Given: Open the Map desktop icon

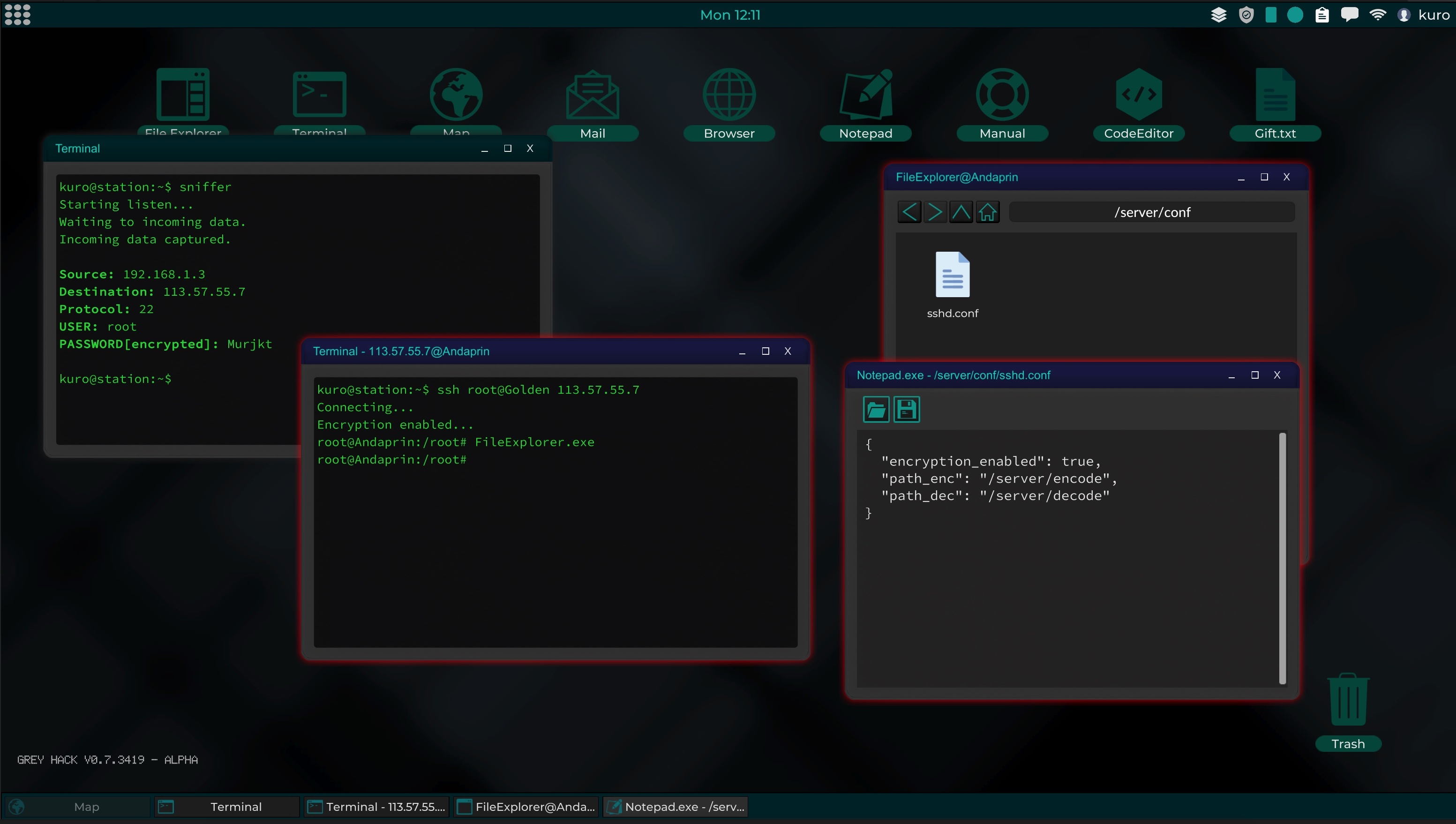Looking at the screenshot, I should pos(456,101).
